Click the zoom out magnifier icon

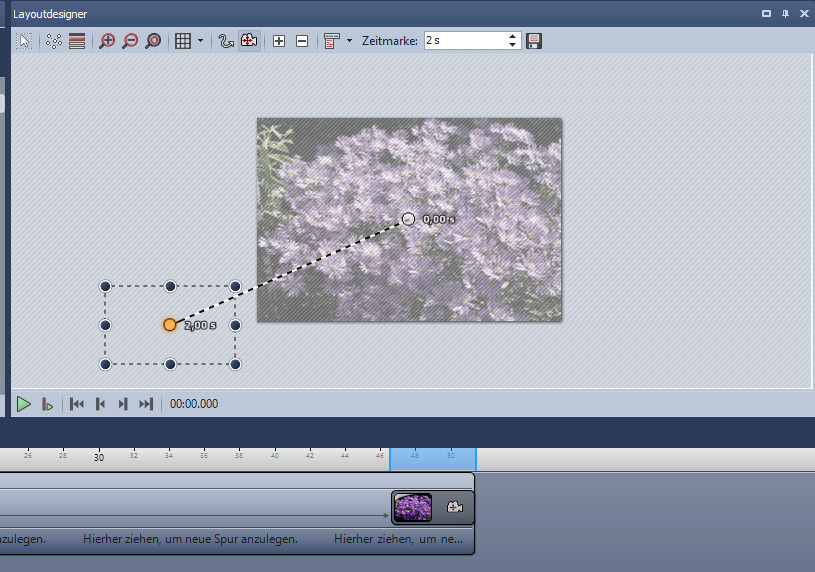tap(130, 41)
